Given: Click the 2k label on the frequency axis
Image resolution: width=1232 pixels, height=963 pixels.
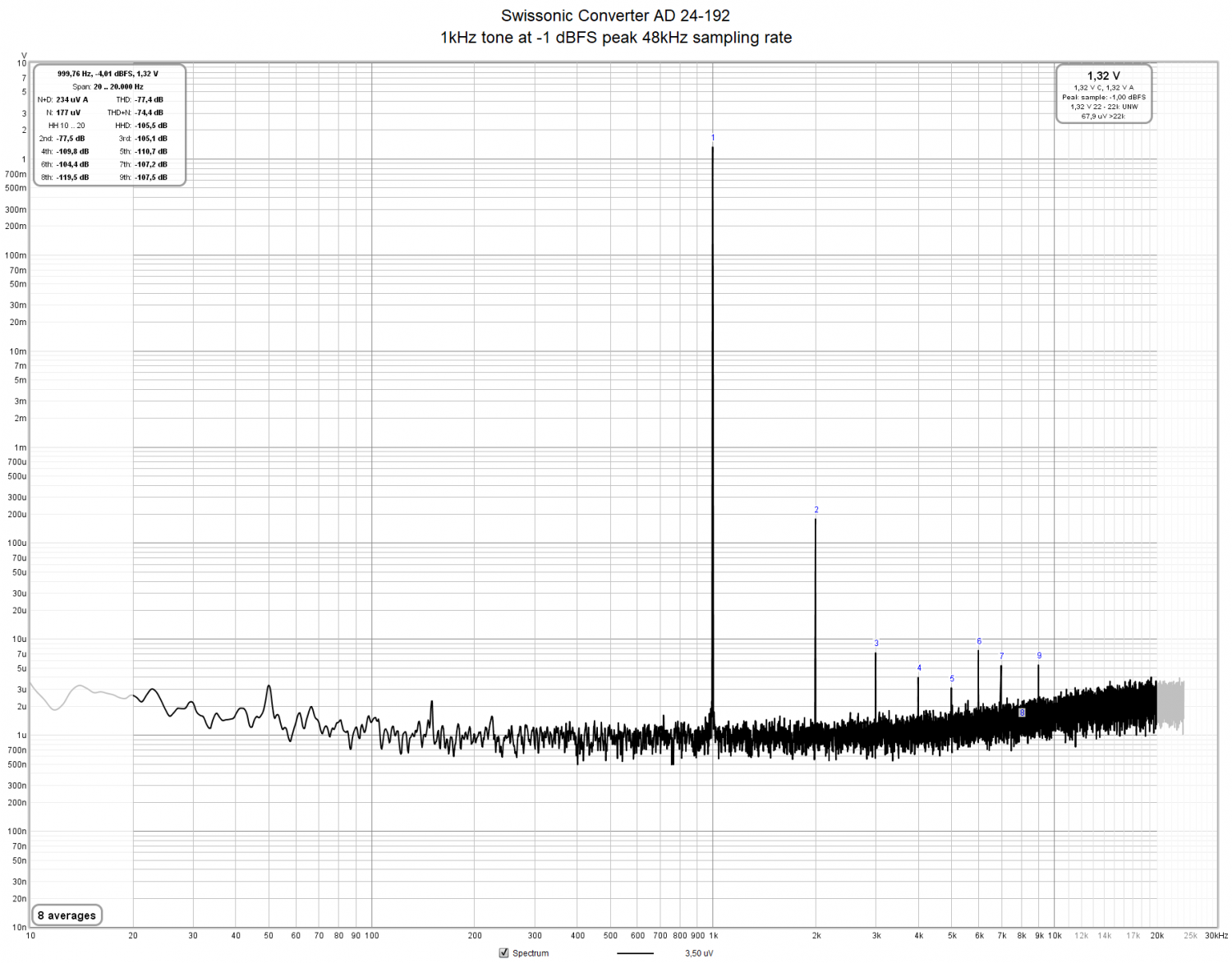Looking at the screenshot, I should point(816,936).
